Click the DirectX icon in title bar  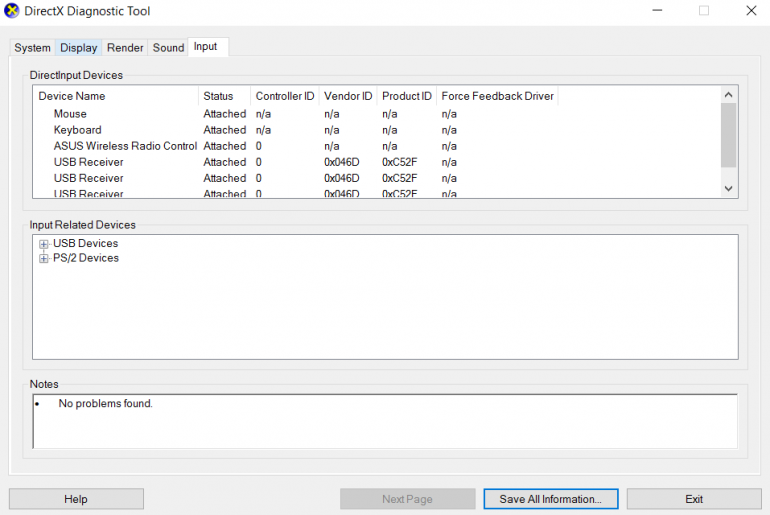click(12, 11)
